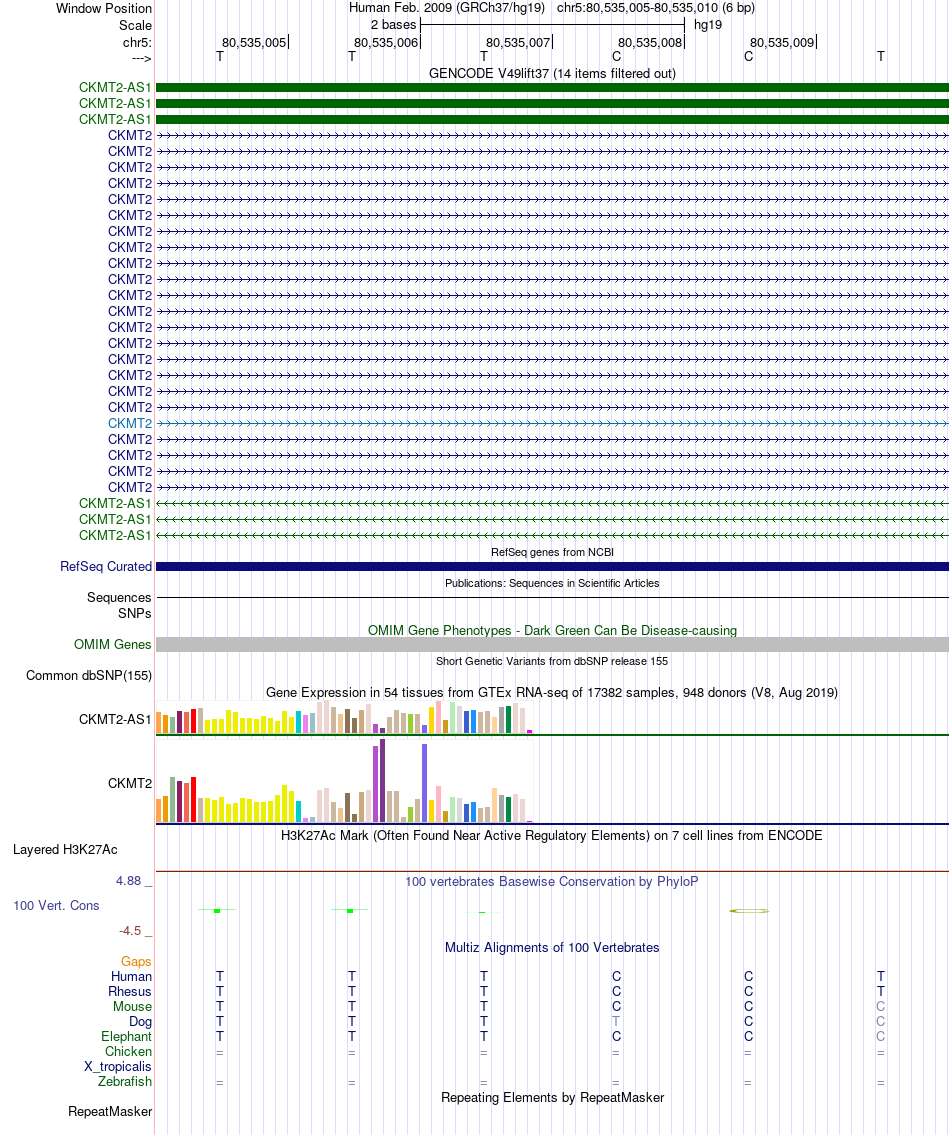Click the yellow conservation marker in PhyloP track
Viewport: 950px width, 1135px height.
[749, 911]
